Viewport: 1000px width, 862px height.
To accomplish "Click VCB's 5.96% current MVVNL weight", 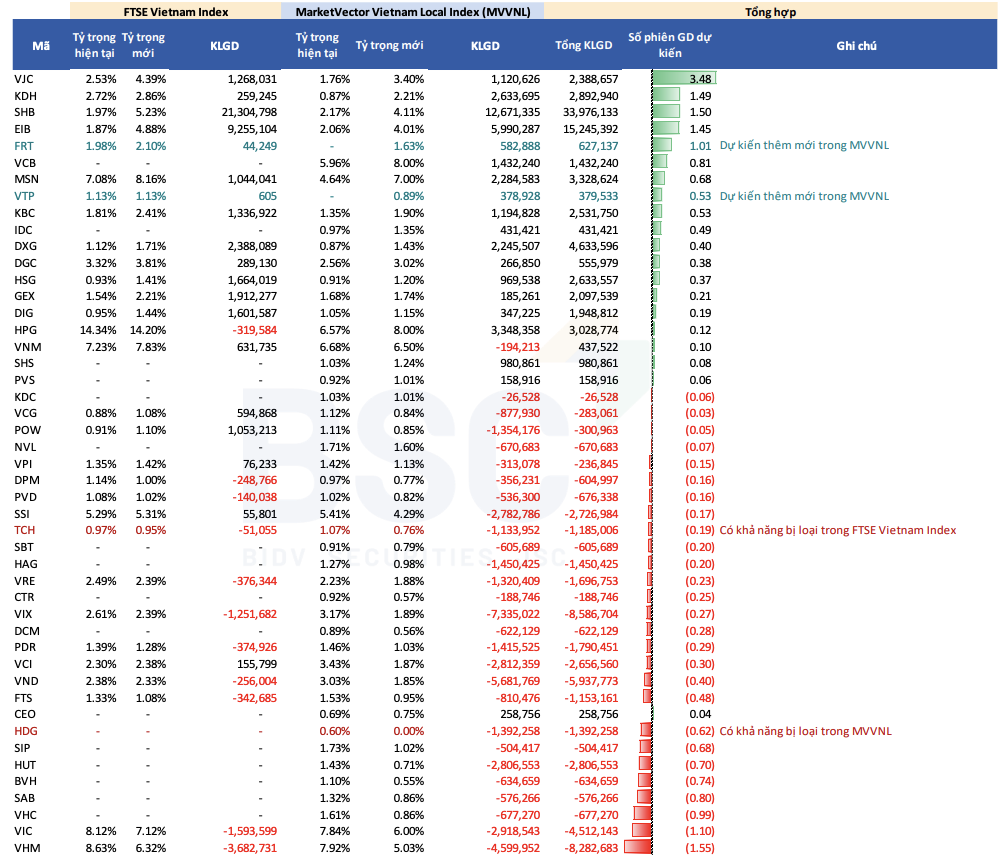I will click(335, 163).
